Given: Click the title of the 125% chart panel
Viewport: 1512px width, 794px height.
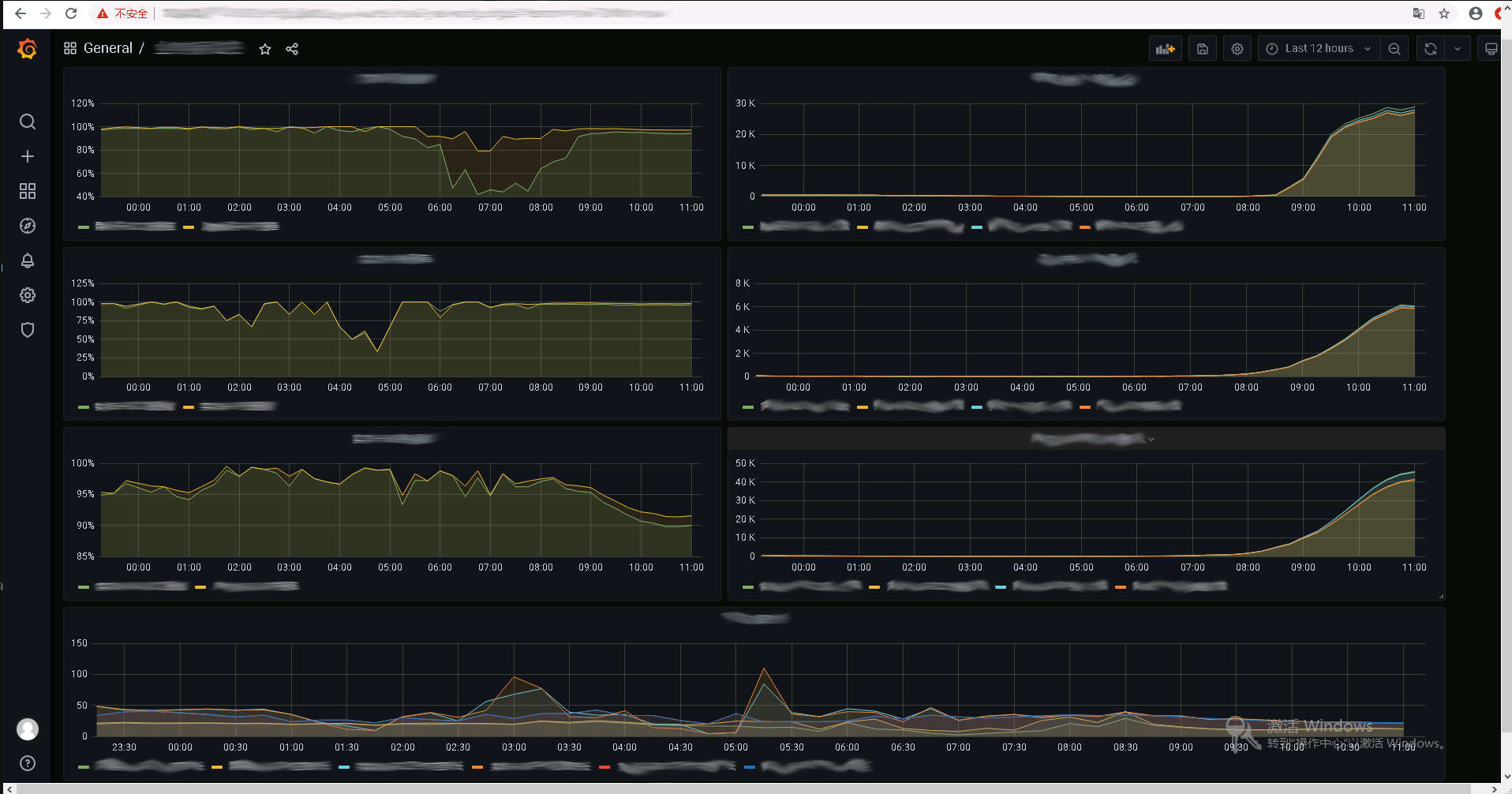Looking at the screenshot, I should coord(395,259).
